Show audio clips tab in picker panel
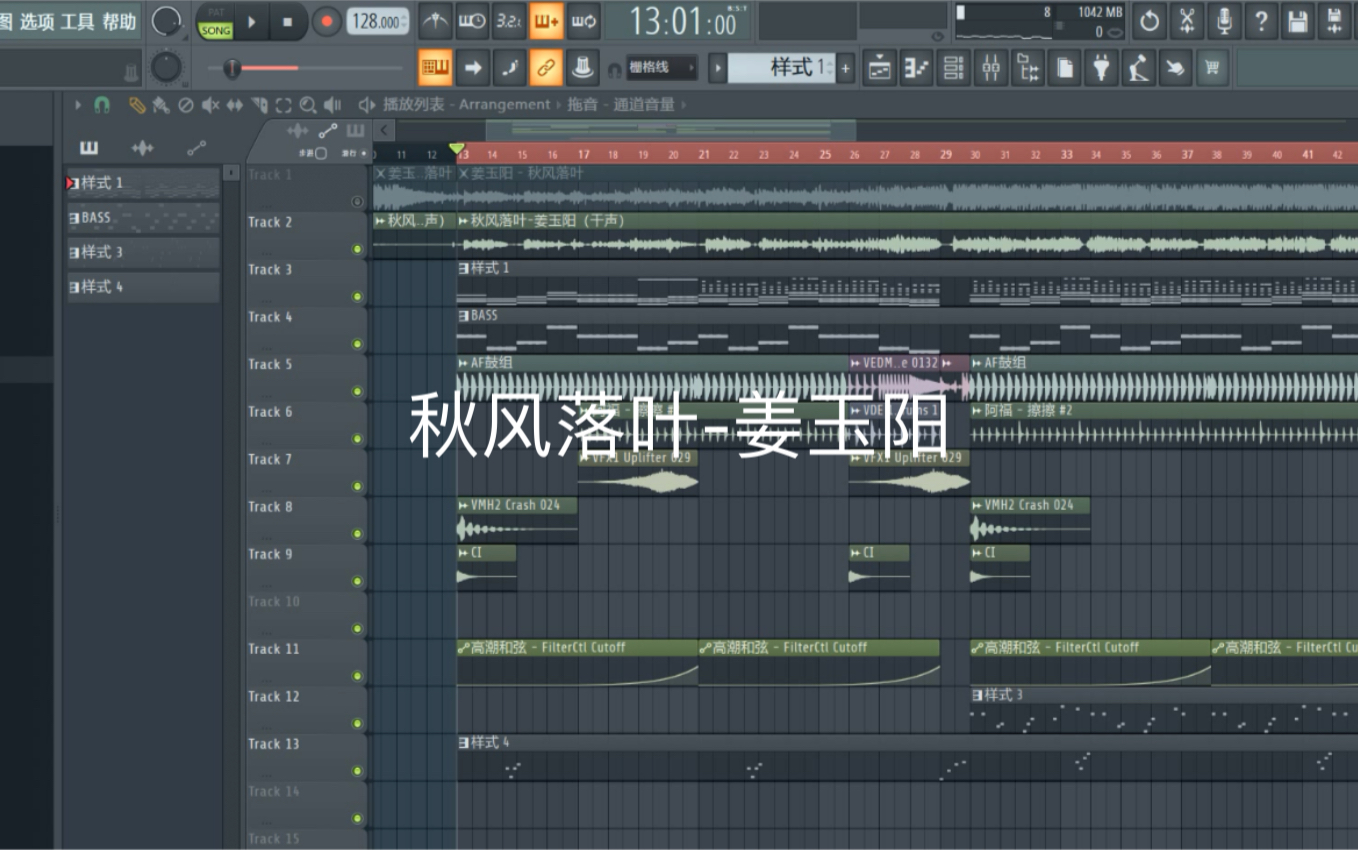The width and height of the screenshot is (1358, 850). pyautogui.click(x=143, y=148)
